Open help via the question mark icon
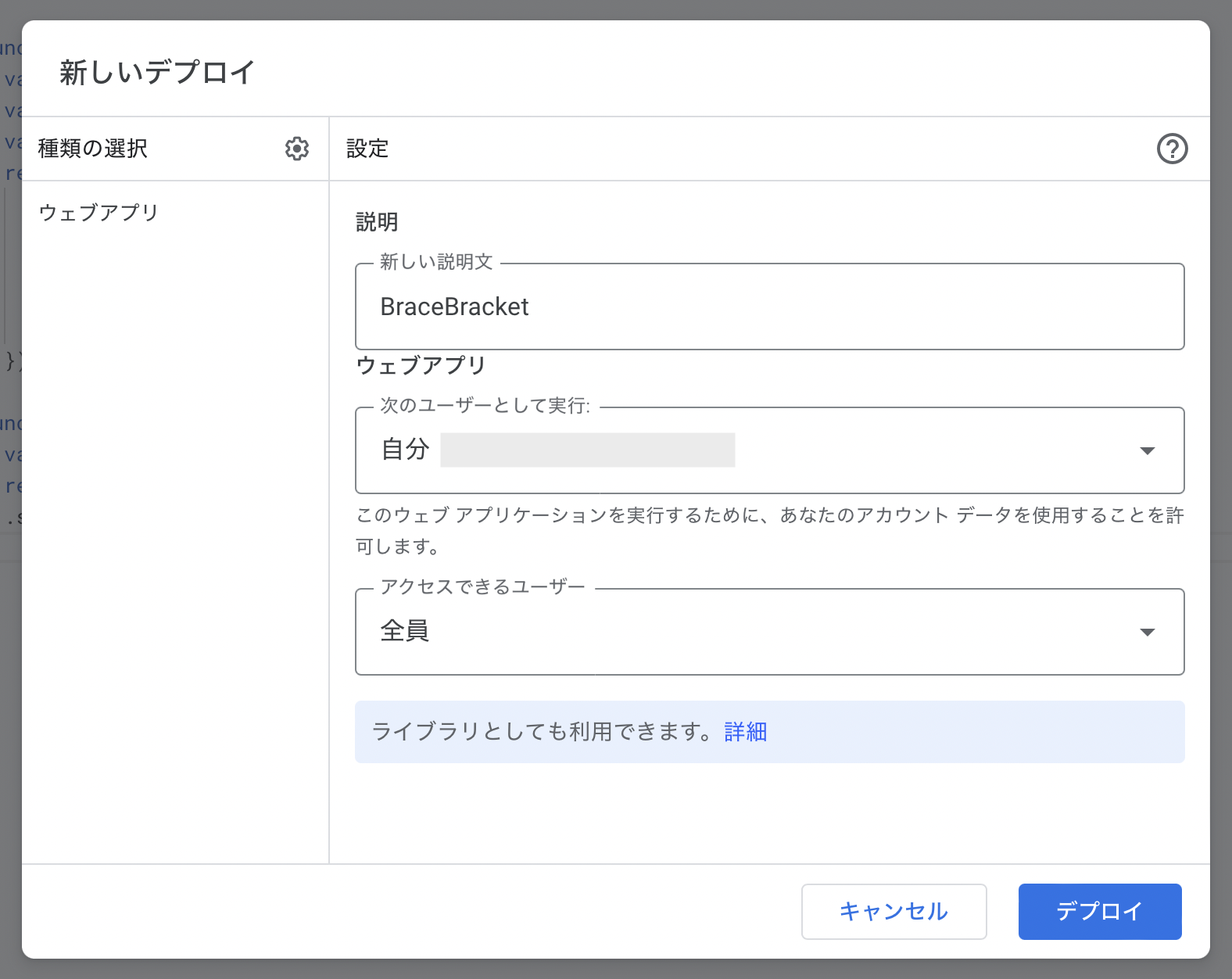This screenshot has width=1232, height=979. [x=1172, y=149]
